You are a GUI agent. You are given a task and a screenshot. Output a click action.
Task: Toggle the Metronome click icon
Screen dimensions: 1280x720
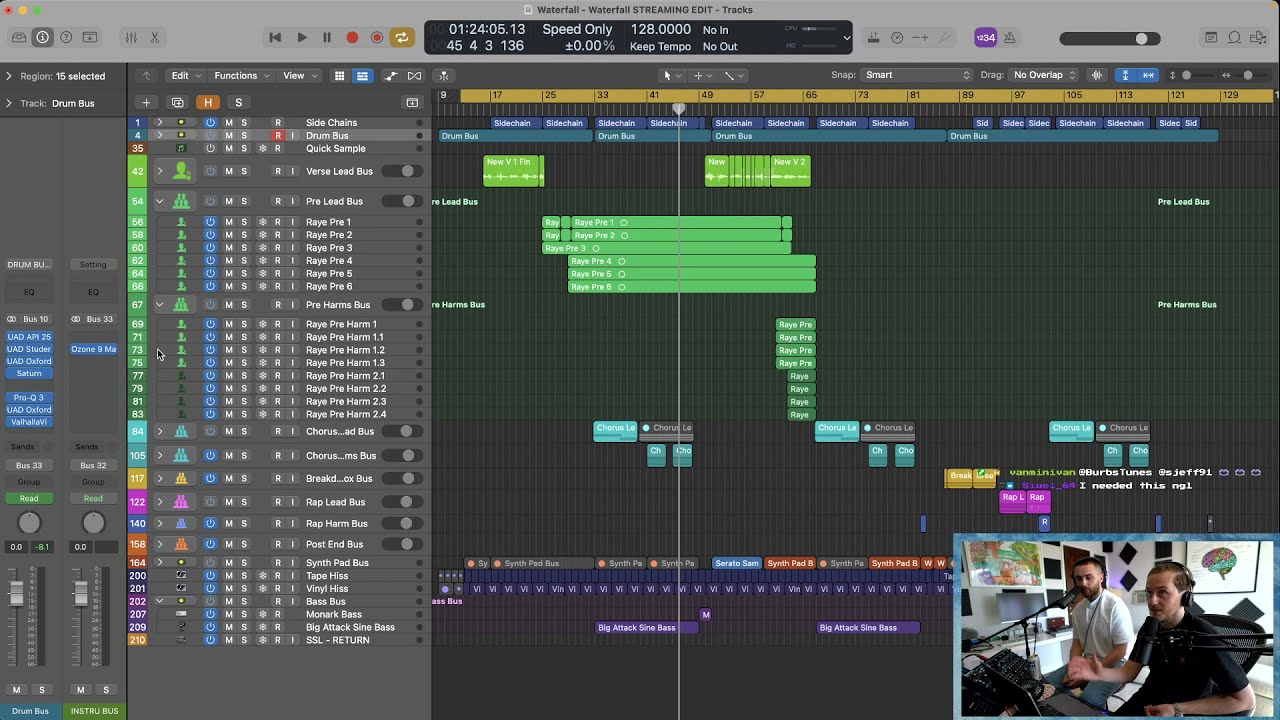click(1009, 37)
